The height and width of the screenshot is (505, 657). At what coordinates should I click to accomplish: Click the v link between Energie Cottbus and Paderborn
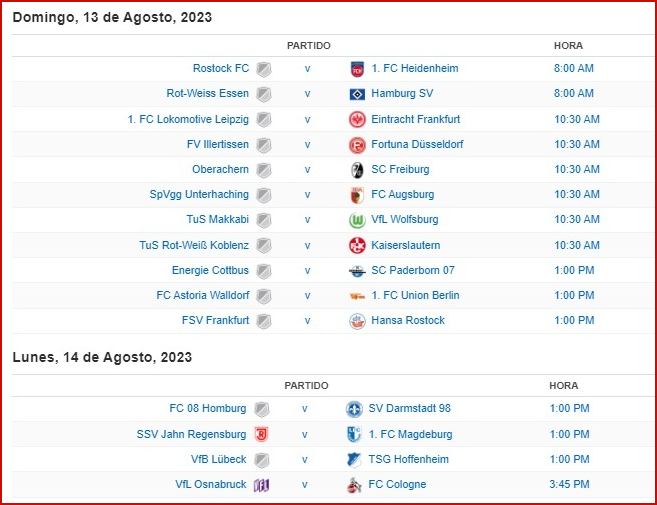tap(308, 270)
